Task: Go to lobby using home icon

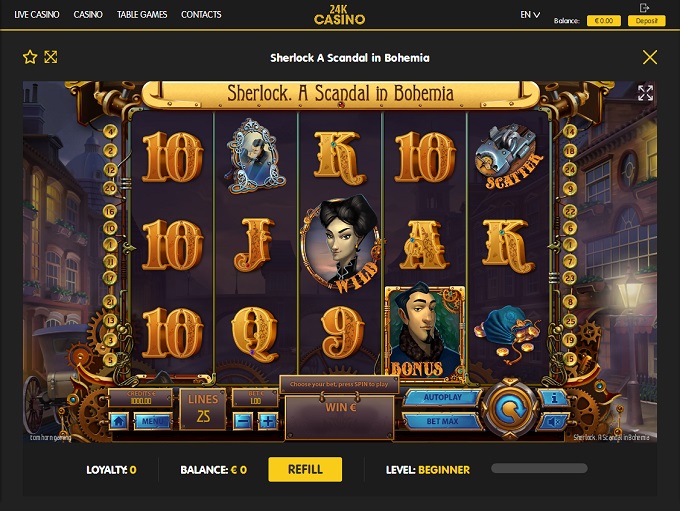Action: [119, 421]
